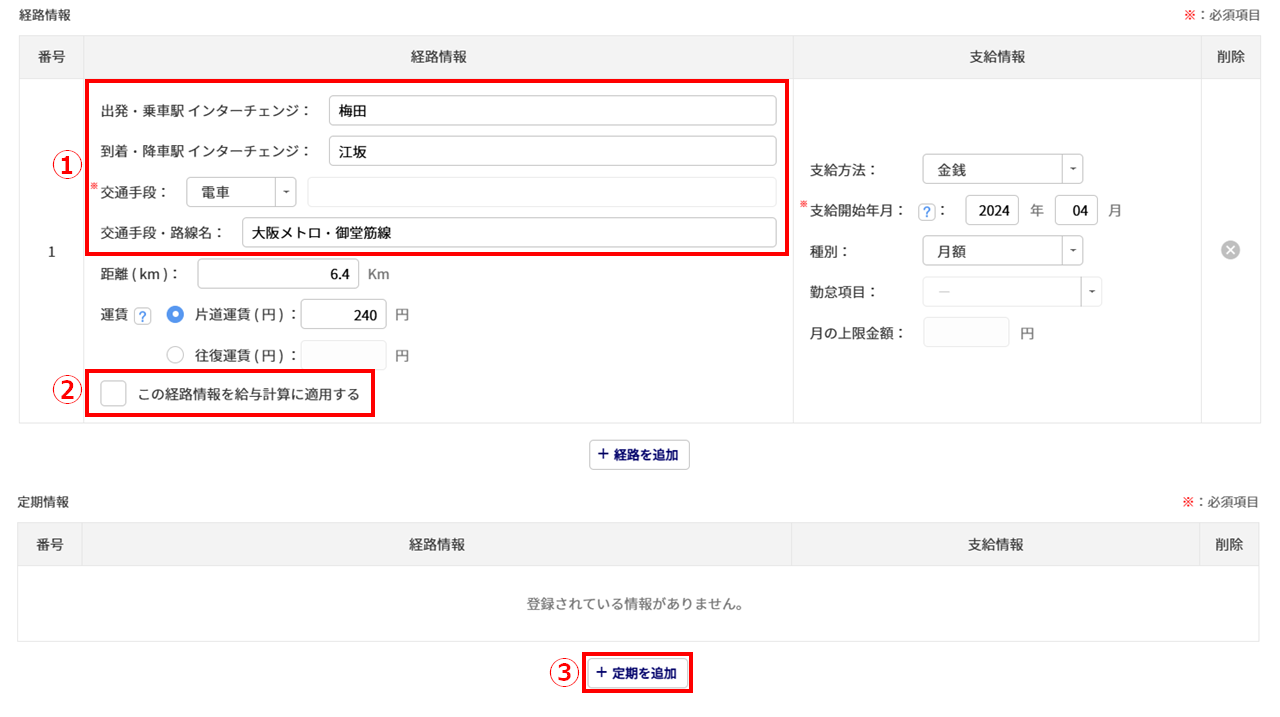Click the help icon beside 支給開始年月
Viewport: 1280px width, 717px height.
[926, 211]
